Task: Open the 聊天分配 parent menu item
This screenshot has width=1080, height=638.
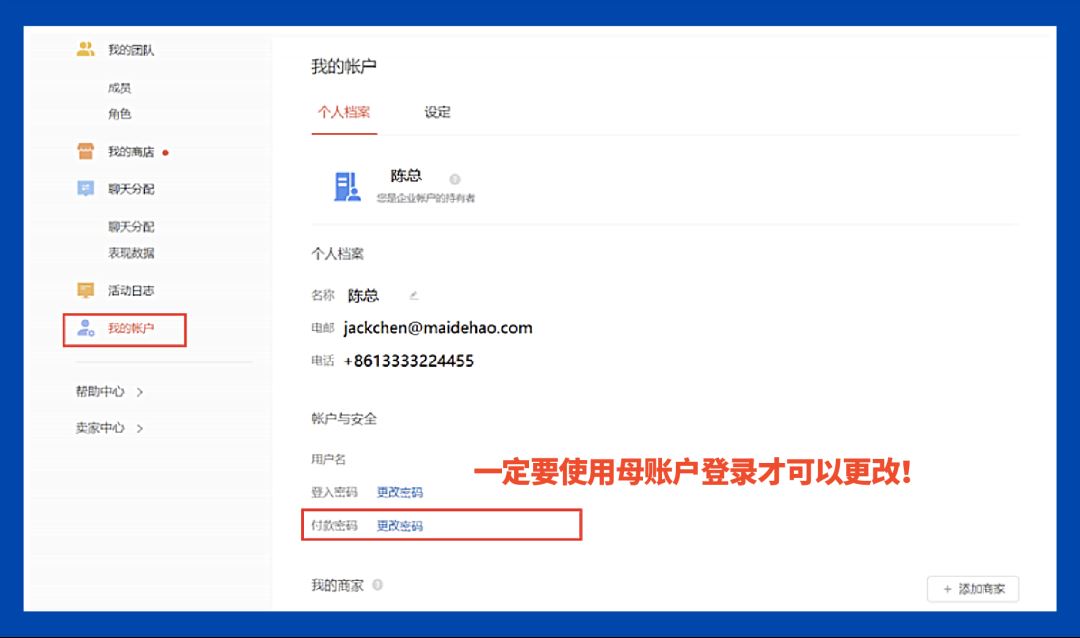Action: tap(131, 189)
